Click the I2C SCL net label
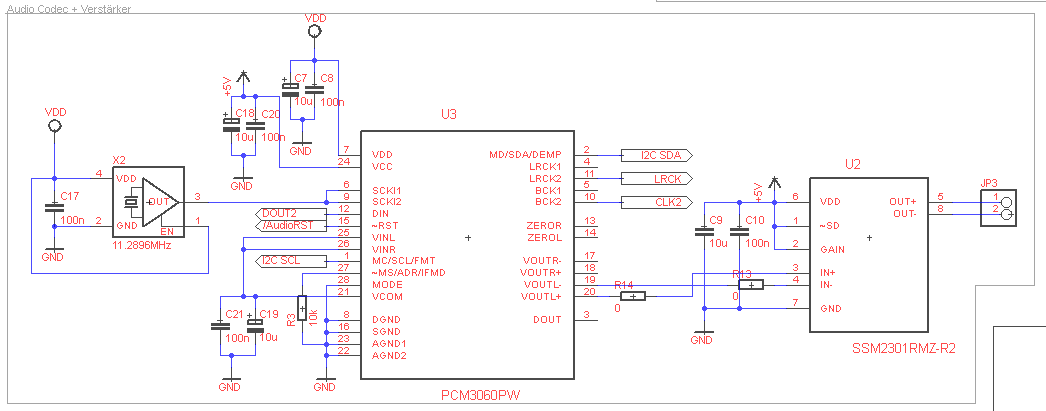1046x411 pixels. click(291, 261)
